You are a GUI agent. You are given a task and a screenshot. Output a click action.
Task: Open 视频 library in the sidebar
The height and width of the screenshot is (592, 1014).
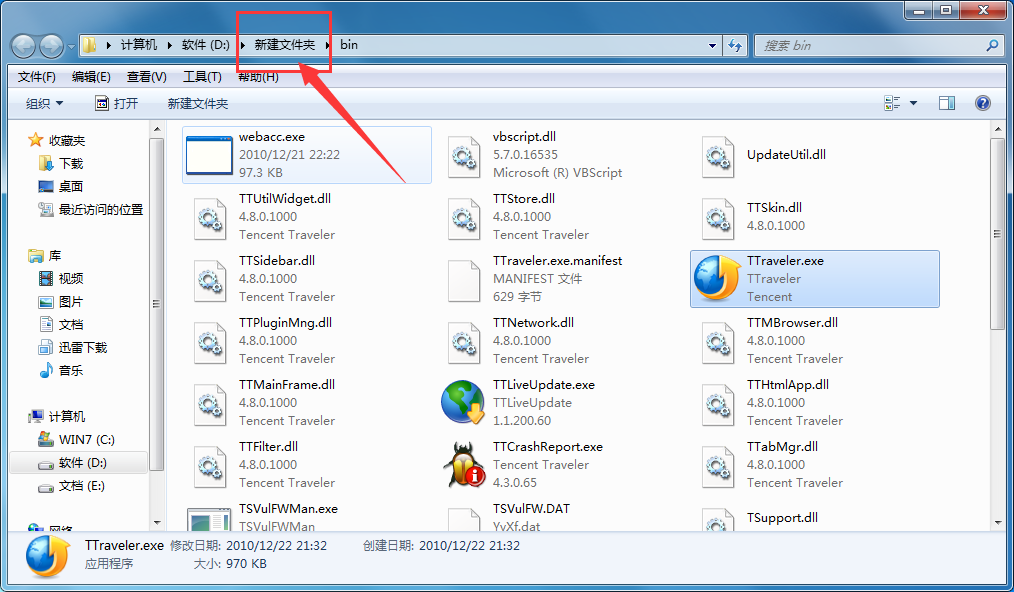[x=70, y=278]
